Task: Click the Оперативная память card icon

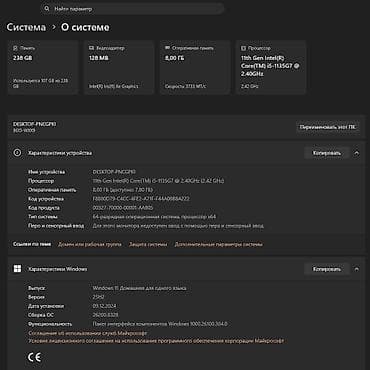Action: click(x=168, y=48)
